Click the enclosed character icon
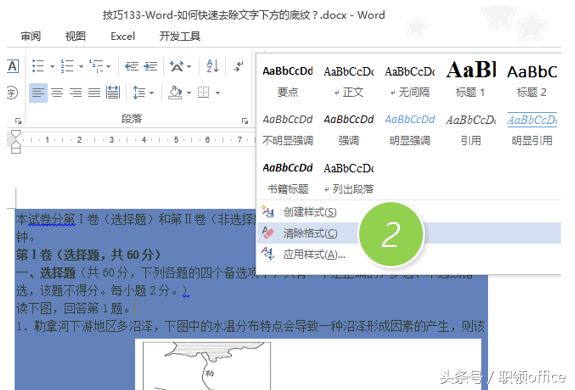The height and width of the screenshot is (390, 575). point(12,92)
